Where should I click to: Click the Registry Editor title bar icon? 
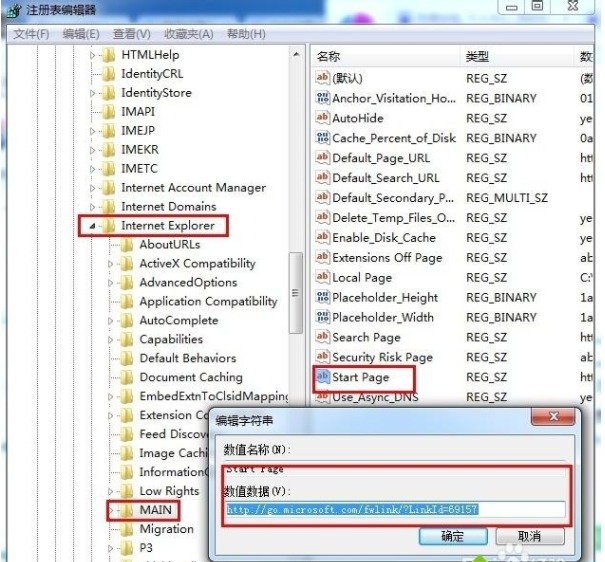point(14,10)
